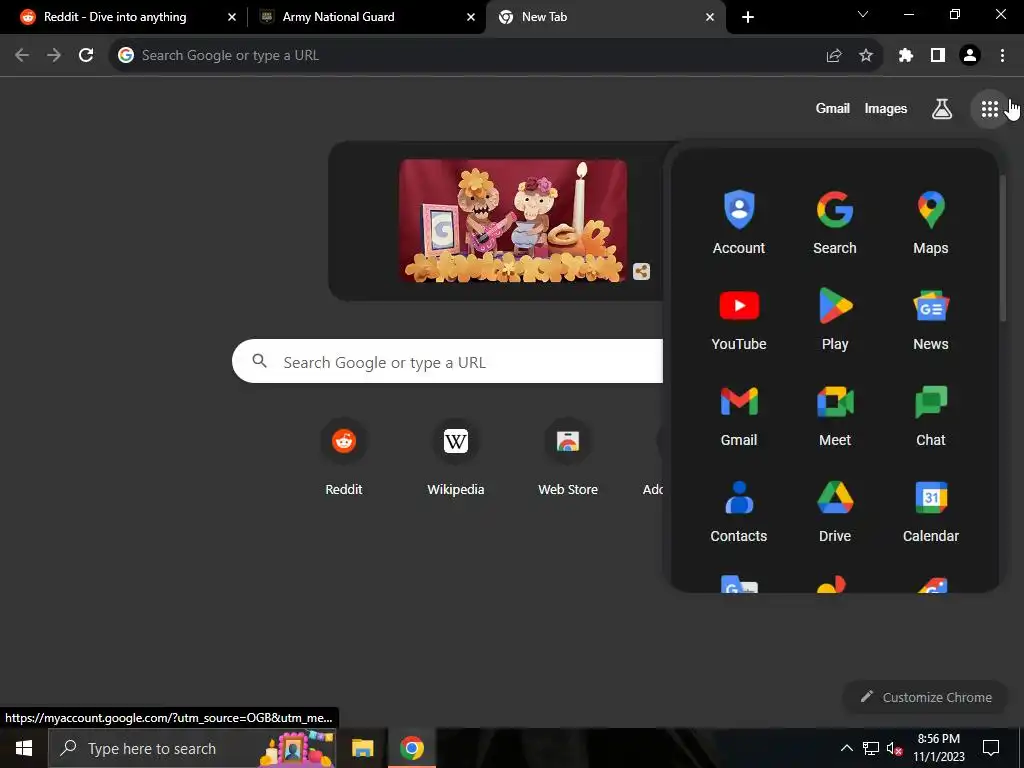Start Google Meet from the apps panel
This screenshot has height=768, width=1024.
pos(835,415)
